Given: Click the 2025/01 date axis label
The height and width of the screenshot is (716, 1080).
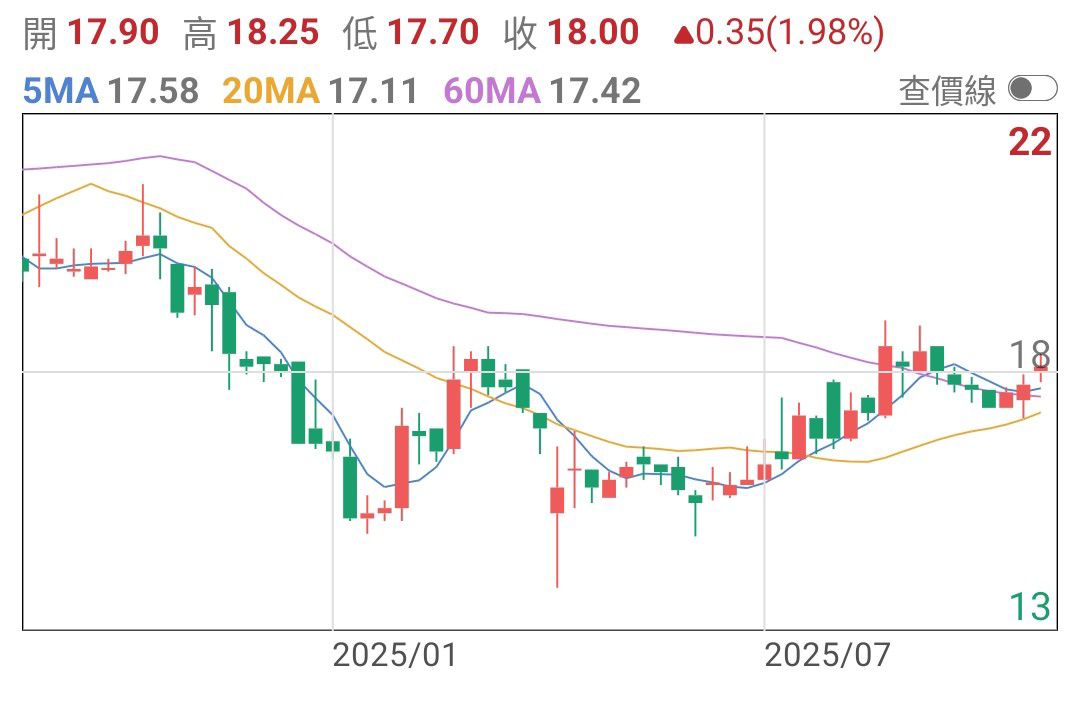Looking at the screenshot, I should pyautogui.click(x=395, y=655).
